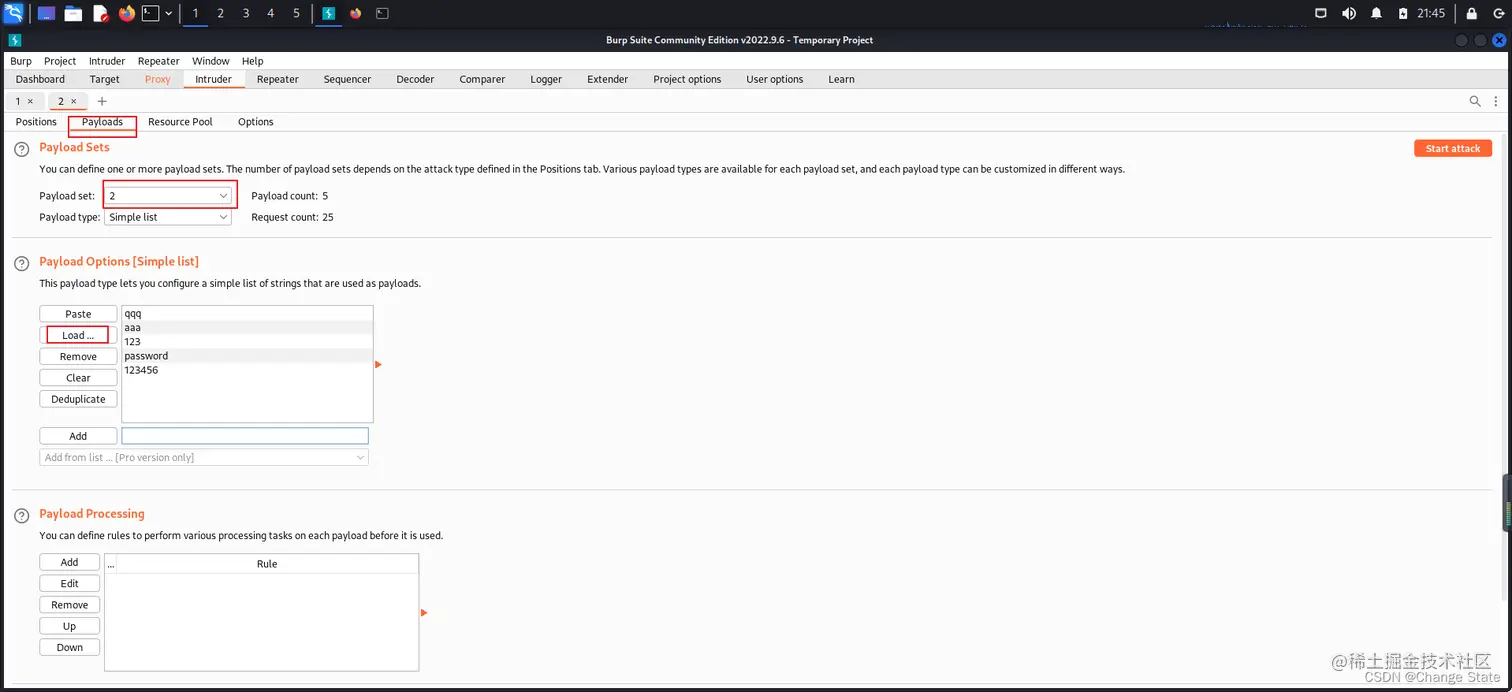1512x692 pixels.
Task: Click the Load button
Action: tap(78, 335)
